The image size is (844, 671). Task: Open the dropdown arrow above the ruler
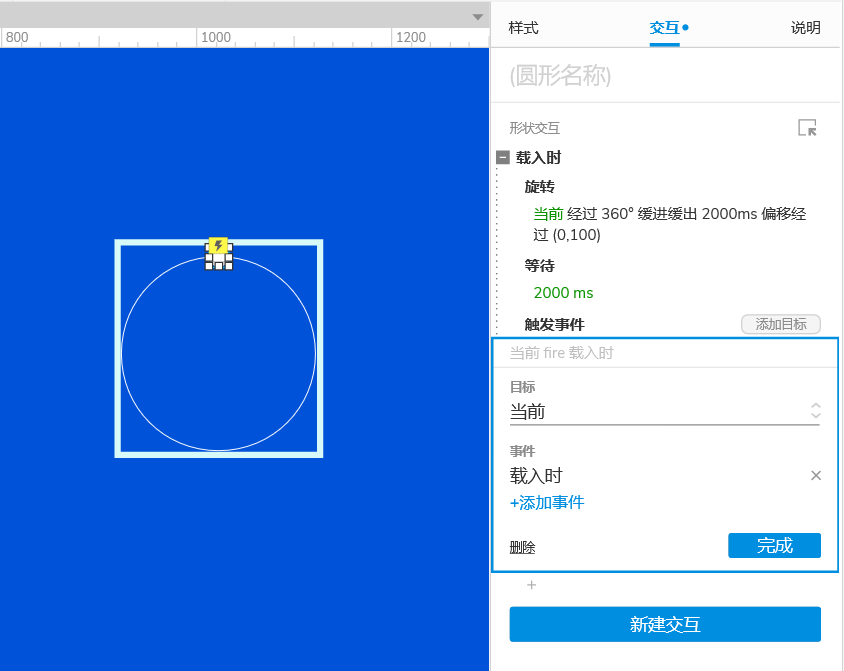click(477, 17)
